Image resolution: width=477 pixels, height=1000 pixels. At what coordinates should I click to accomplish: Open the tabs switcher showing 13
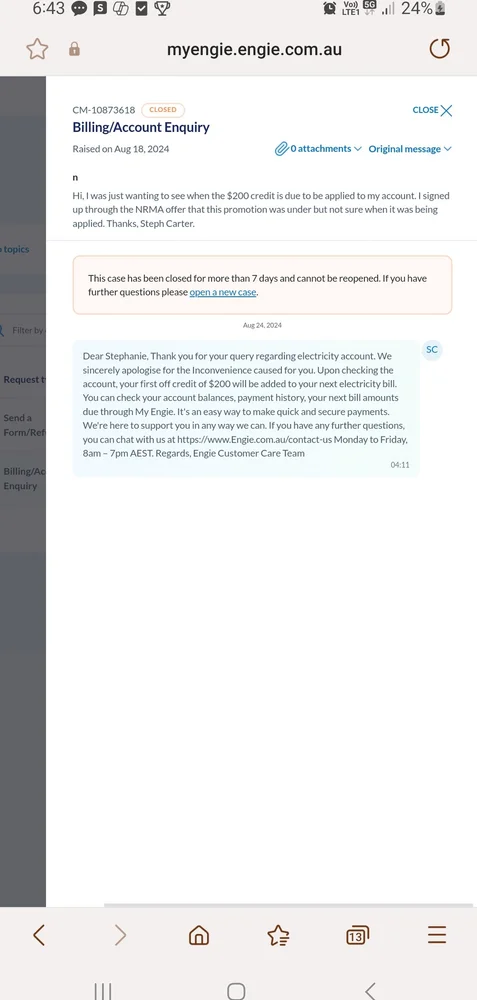click(x=357, y=935)
